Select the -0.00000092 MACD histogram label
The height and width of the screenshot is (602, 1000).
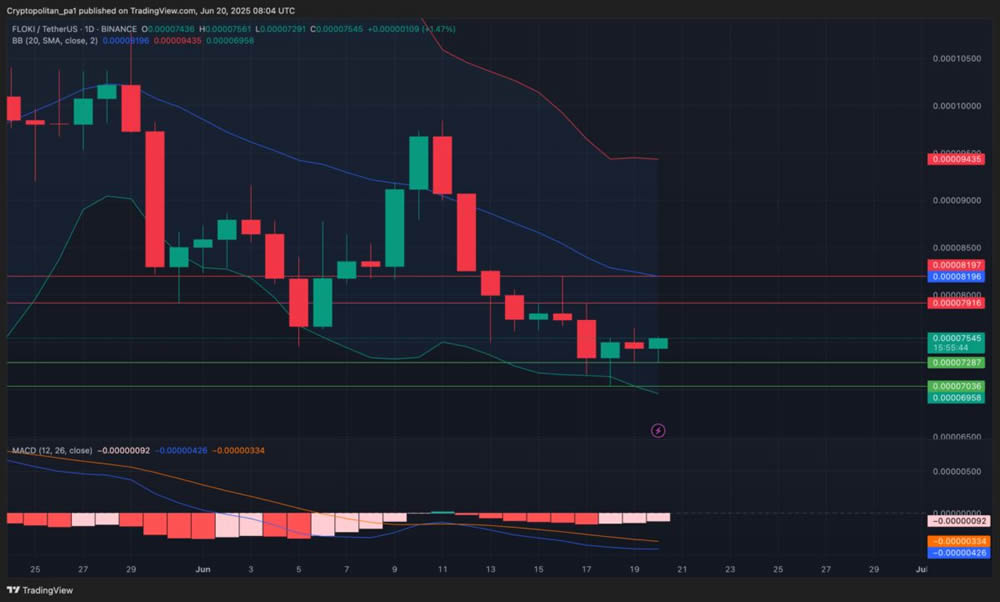[x=956, y=521]
